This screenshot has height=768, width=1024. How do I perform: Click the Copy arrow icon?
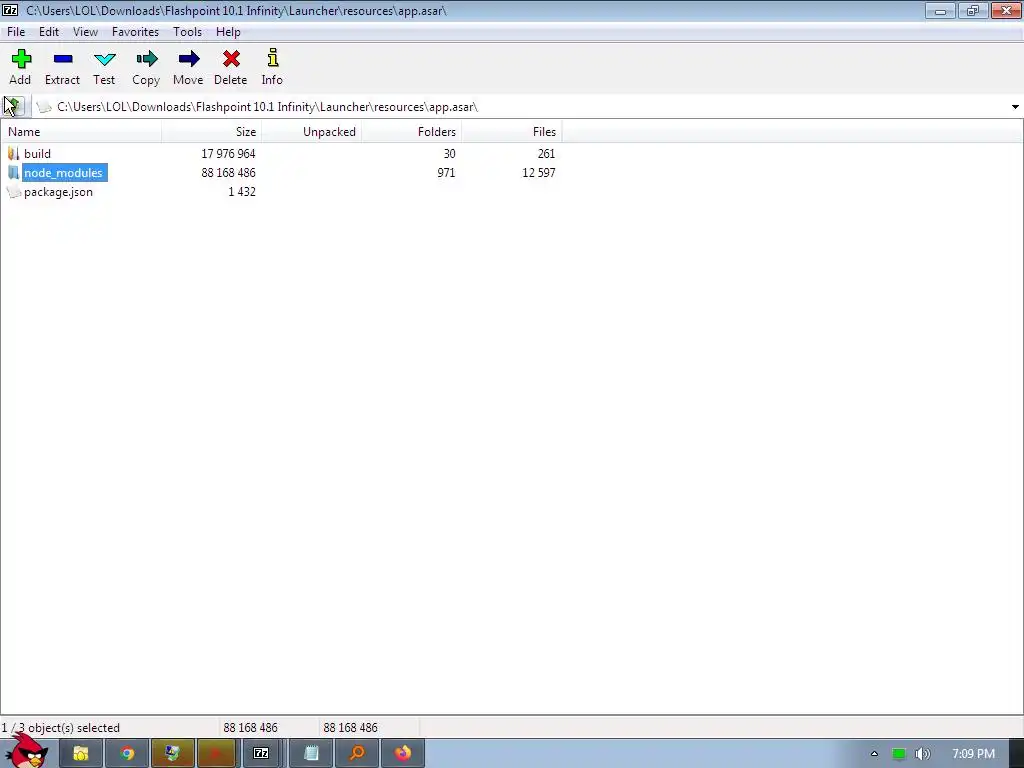(146, 59)
